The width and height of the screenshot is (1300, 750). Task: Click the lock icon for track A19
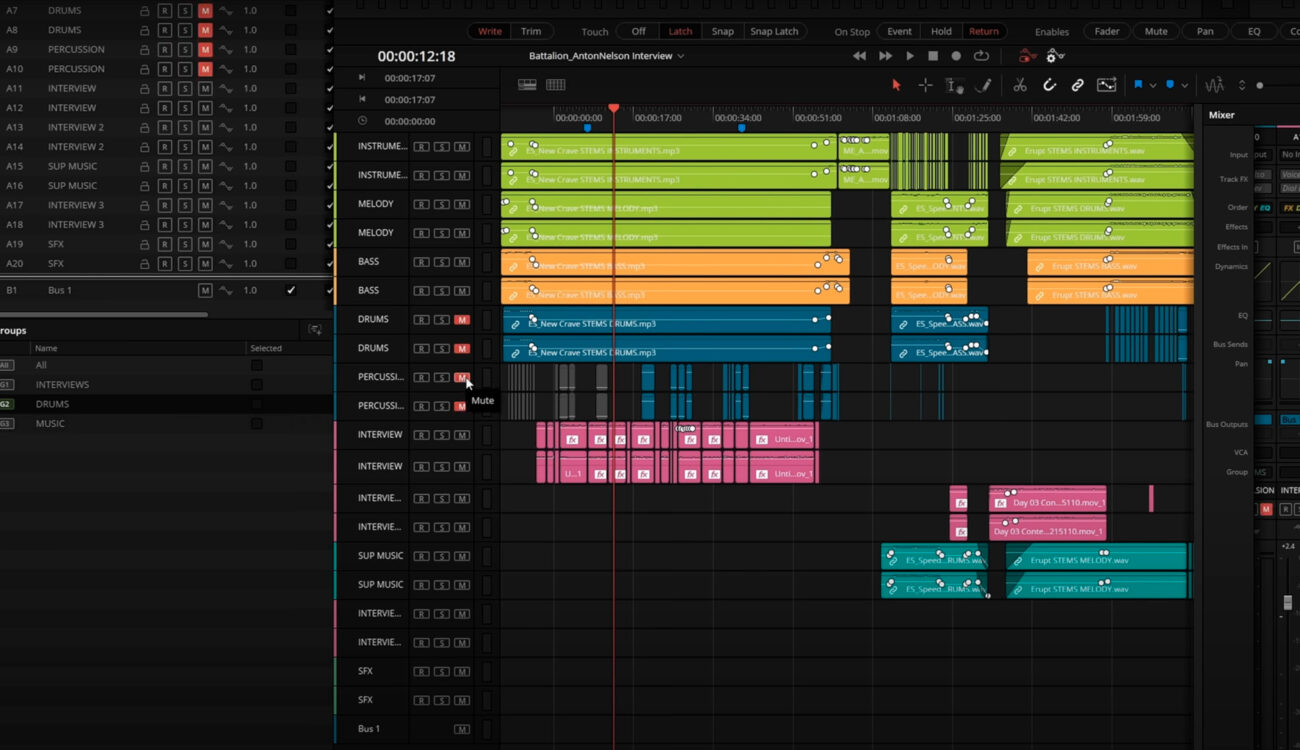(x=145, y=244)
